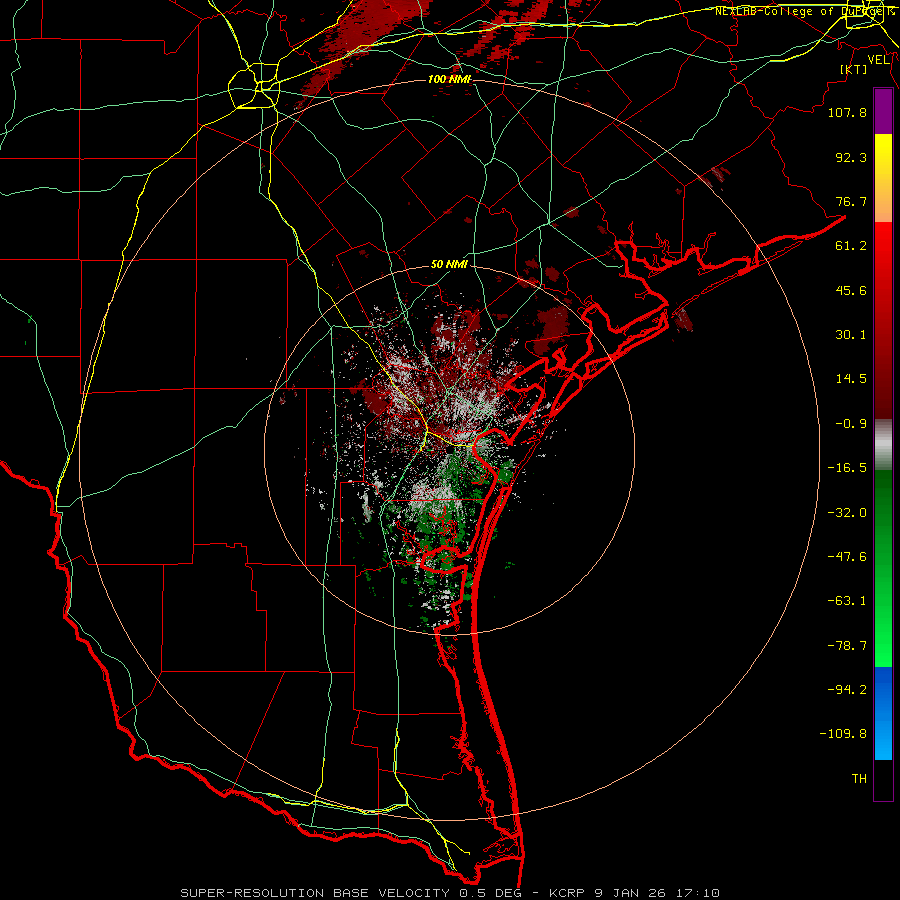Click the 50 NMI range ring label
900x900 pixels.
pyautogui.click(x=449, y=264)
